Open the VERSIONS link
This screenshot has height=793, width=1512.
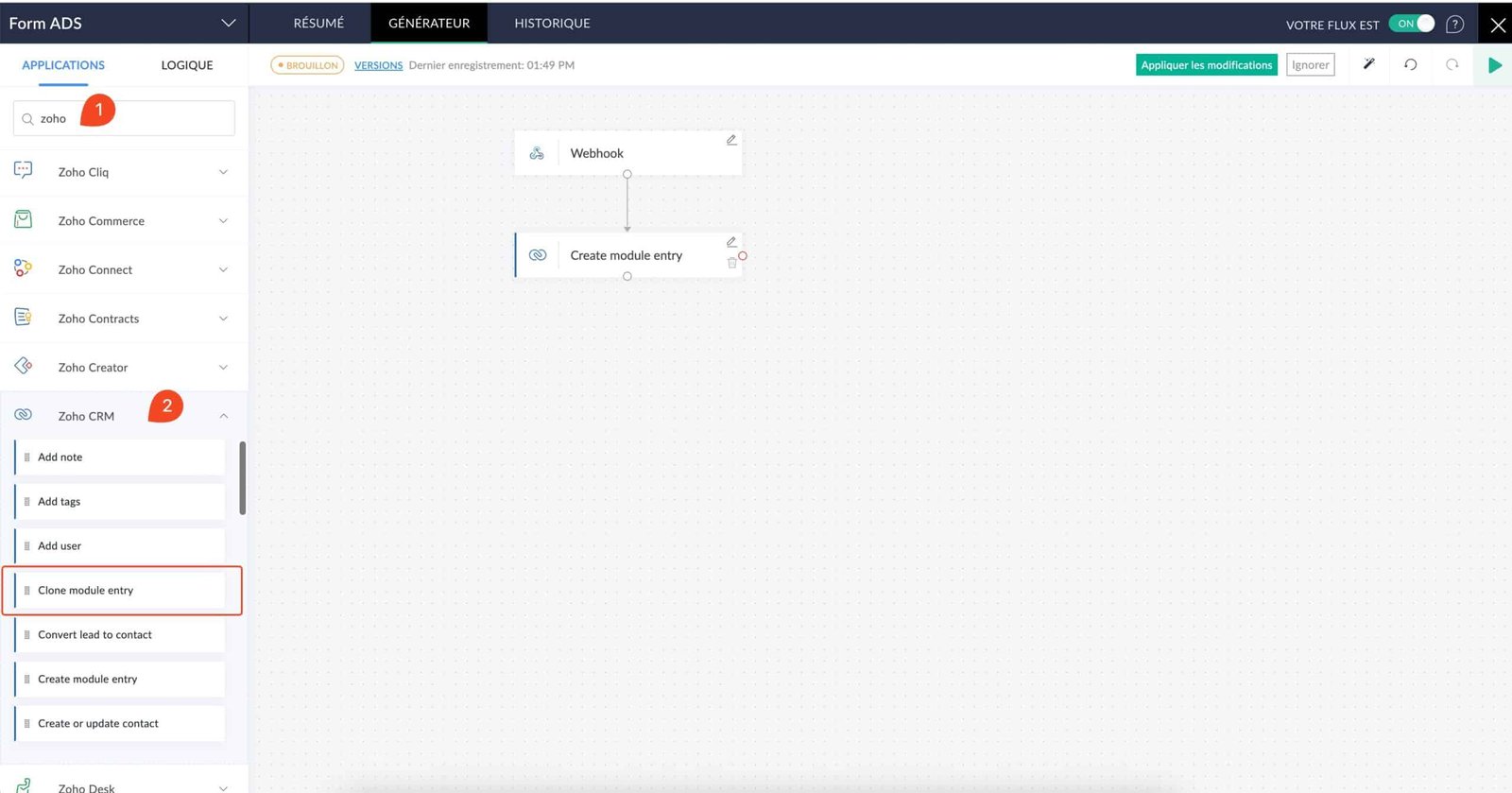pos(378,65)
